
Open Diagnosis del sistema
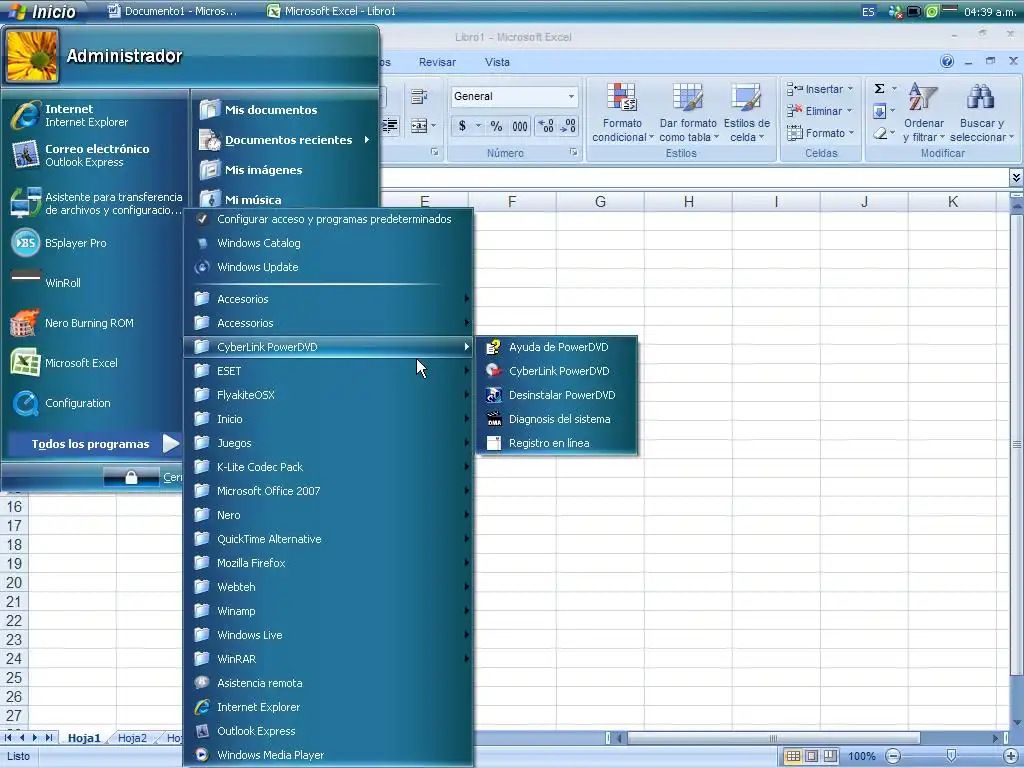[558, 419]
